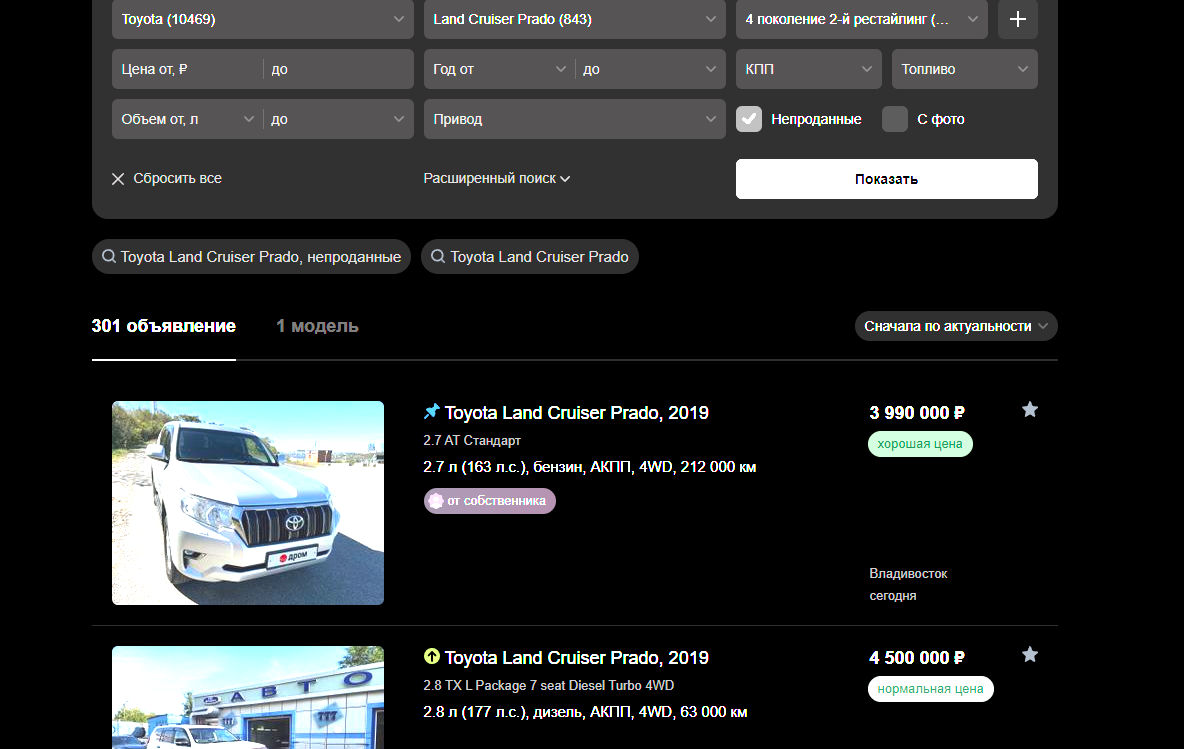Click the 'сегодня' date text
1184x749 pixels.
point(893,596)
